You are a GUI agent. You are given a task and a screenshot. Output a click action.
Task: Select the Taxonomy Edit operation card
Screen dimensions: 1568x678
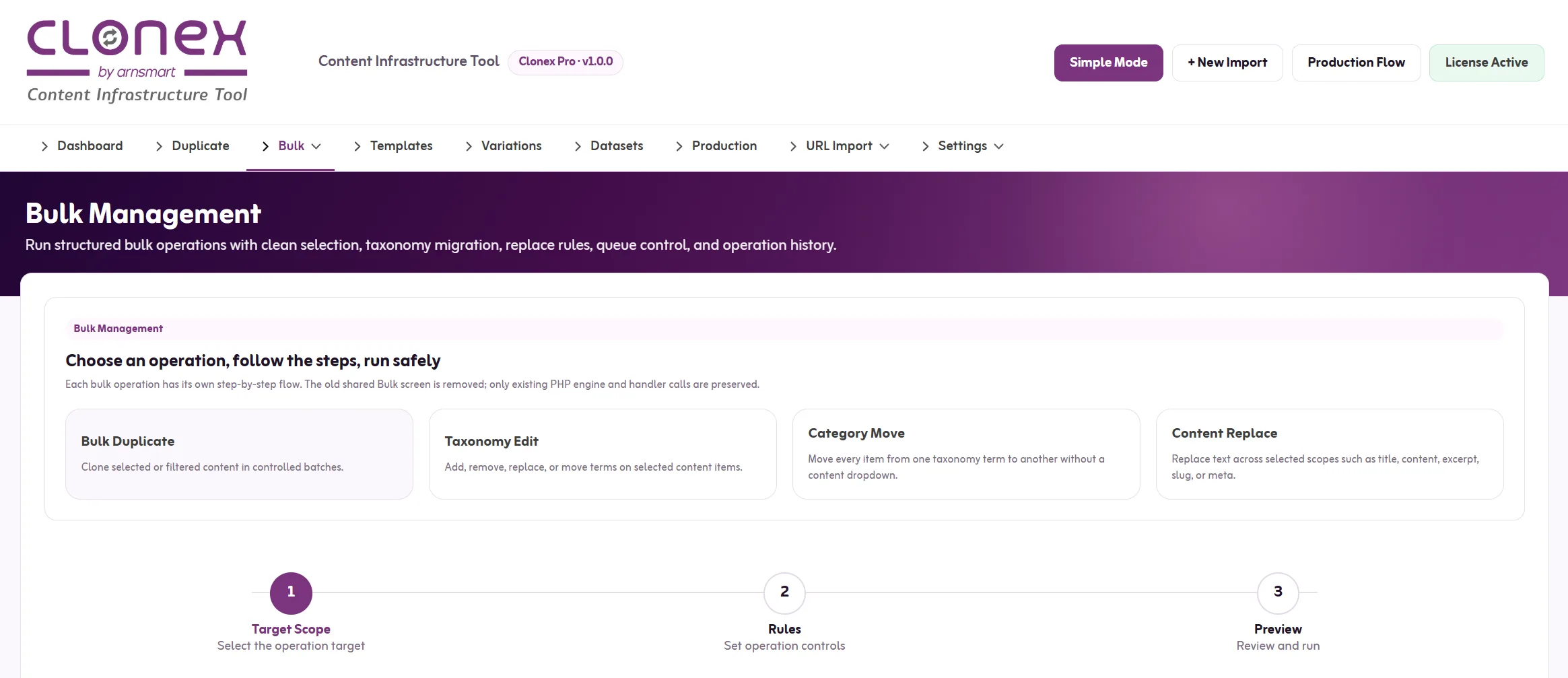point(603,454)
